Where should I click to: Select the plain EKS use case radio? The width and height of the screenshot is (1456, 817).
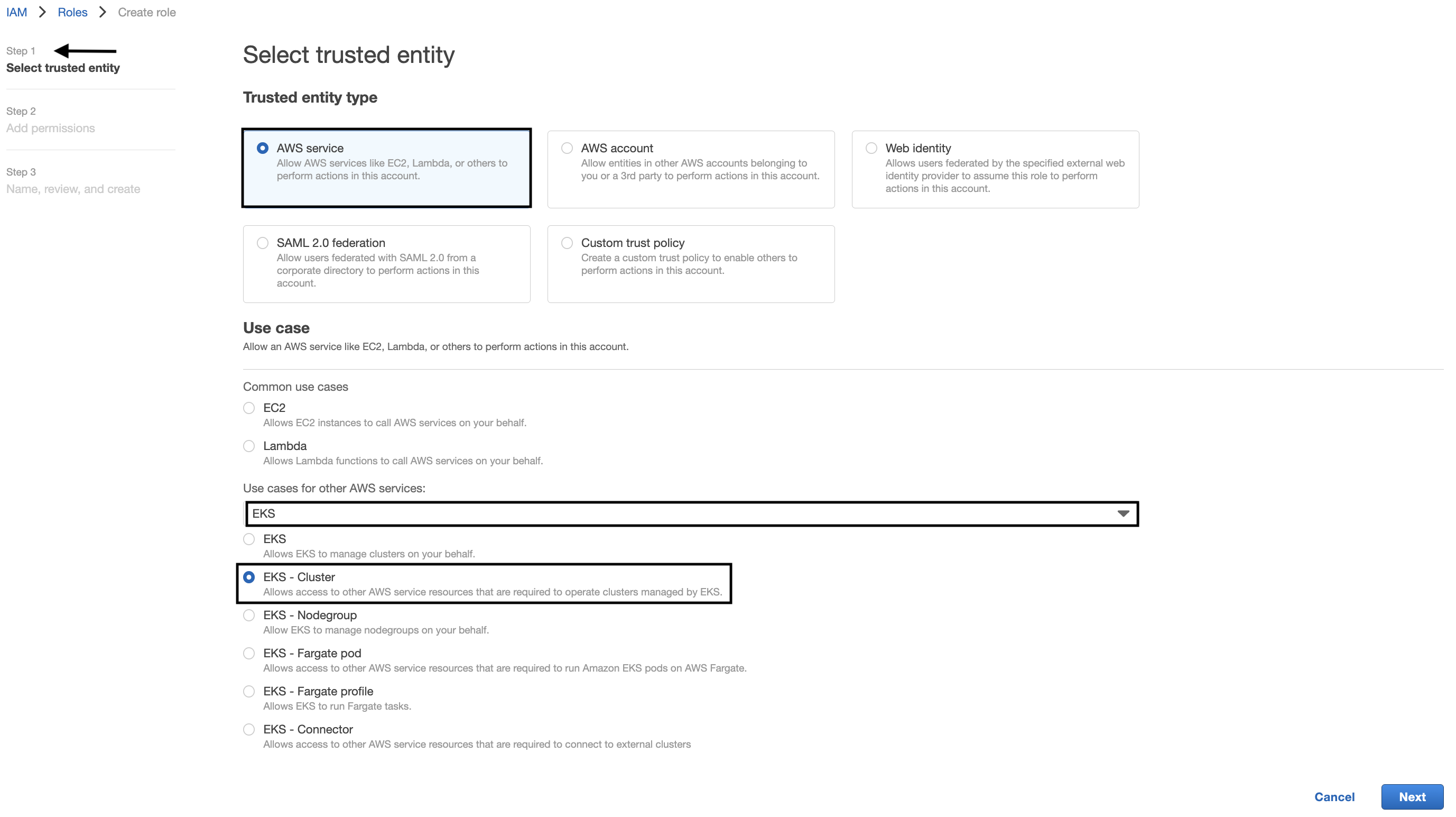coord(249,539)
